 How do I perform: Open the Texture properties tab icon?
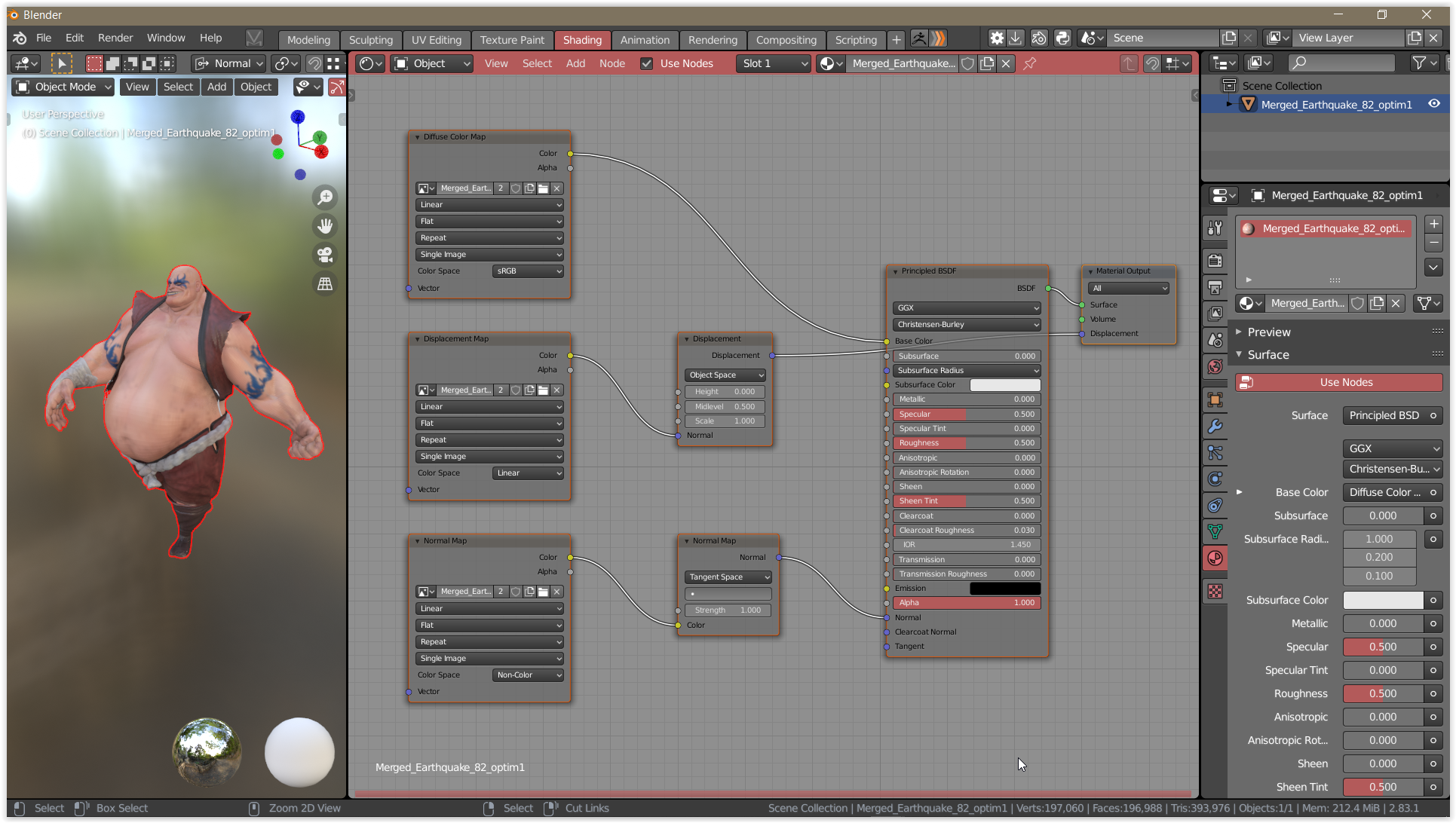point(1215,592)
